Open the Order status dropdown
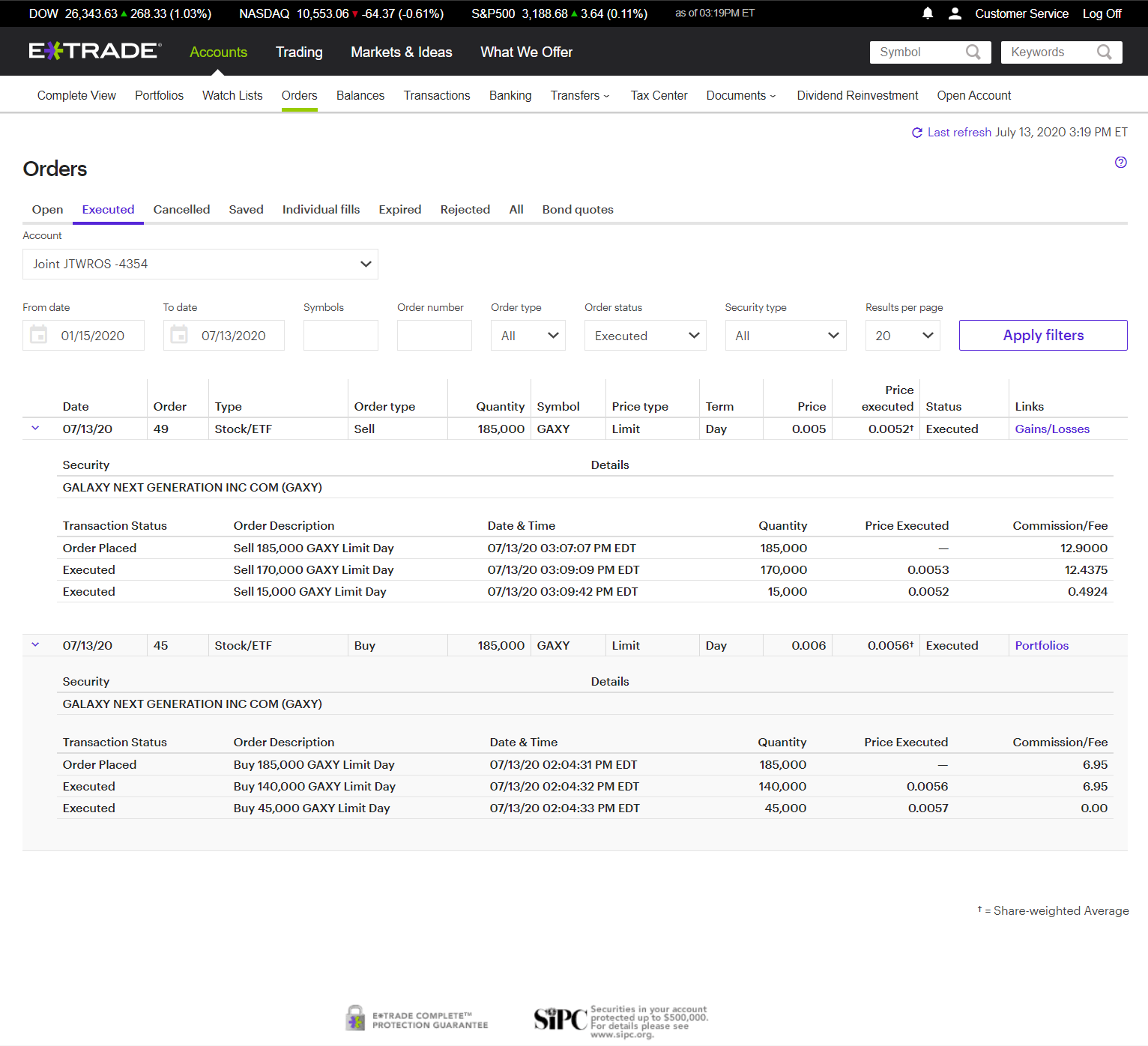Viewport: 1148px width, 1046px height. click(644, 336)
